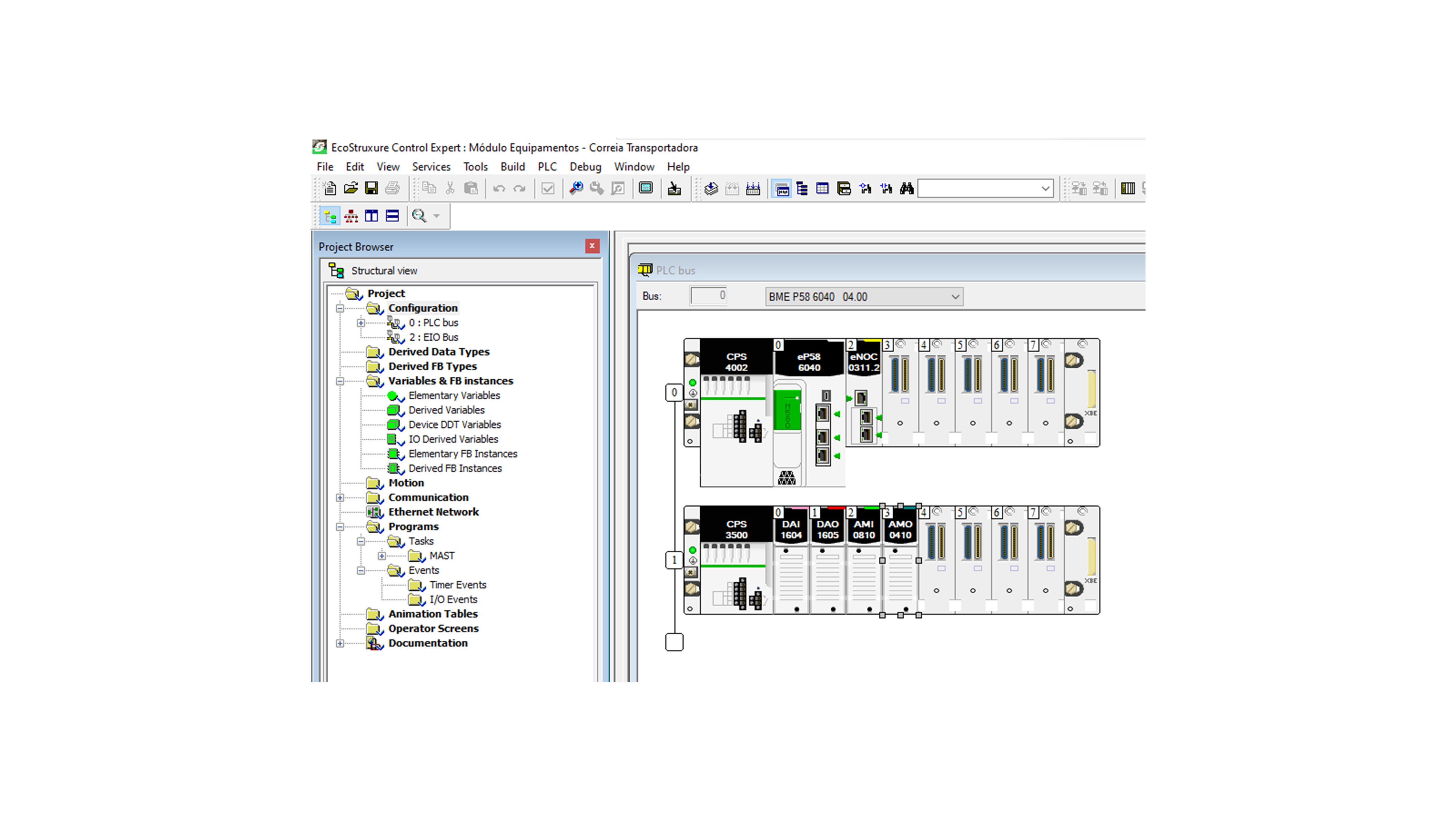Screen dimensions: 1456x819
Task: Click the Redo arrow icon
Action: pos(519,188)
